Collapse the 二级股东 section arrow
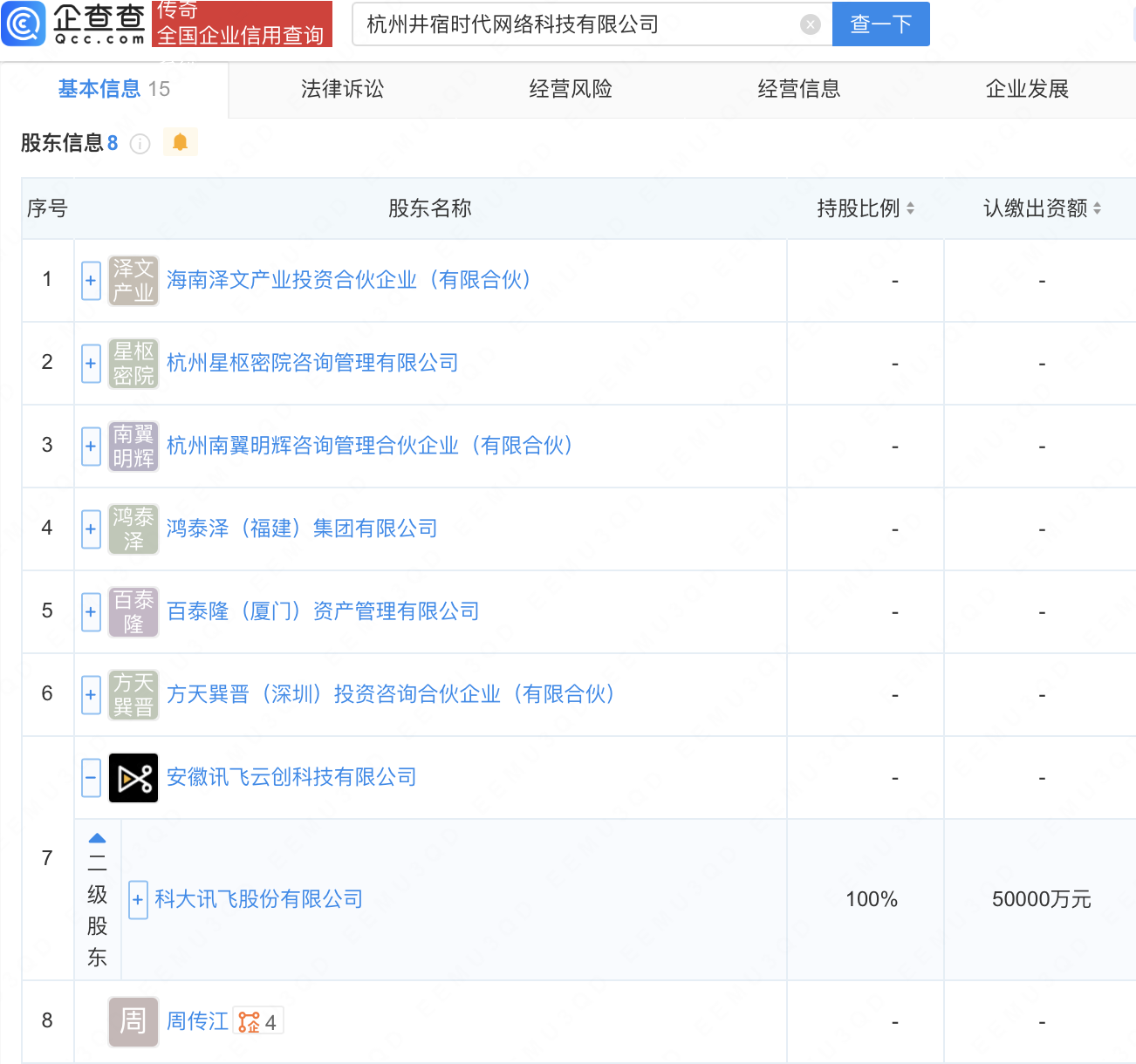This screenshot has height=1064, width=1136. 97,838
